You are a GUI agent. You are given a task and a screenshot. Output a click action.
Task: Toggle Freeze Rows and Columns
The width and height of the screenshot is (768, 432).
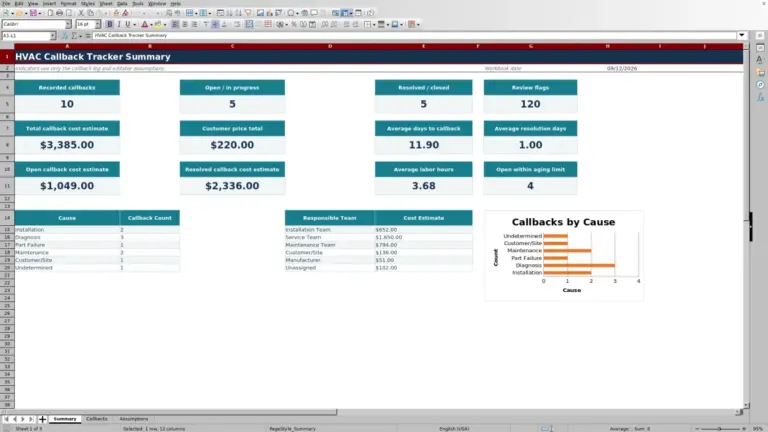[x=345, y=13]
